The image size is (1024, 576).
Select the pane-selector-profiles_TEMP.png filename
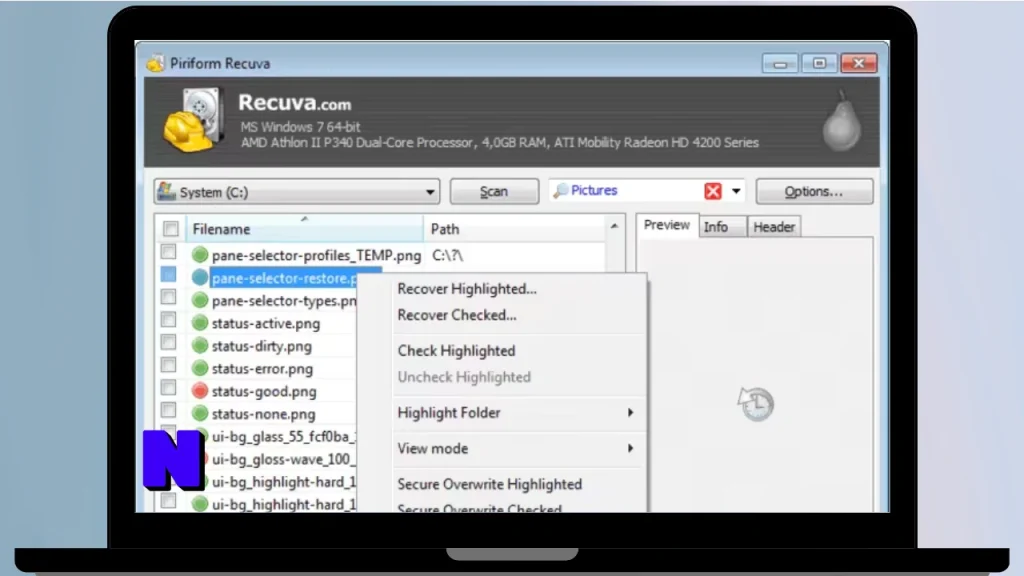point(316,255)
